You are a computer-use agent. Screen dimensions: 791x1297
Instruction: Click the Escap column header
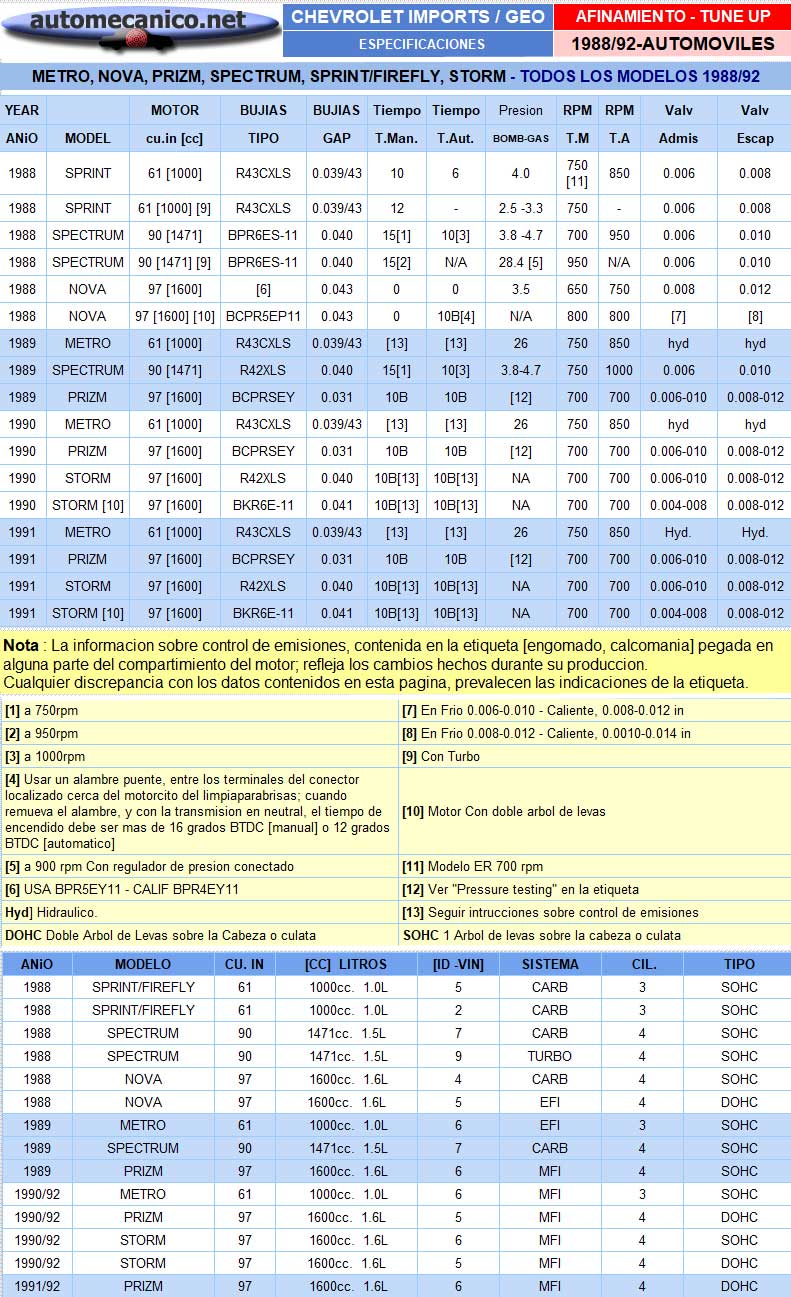pos(755,139)
